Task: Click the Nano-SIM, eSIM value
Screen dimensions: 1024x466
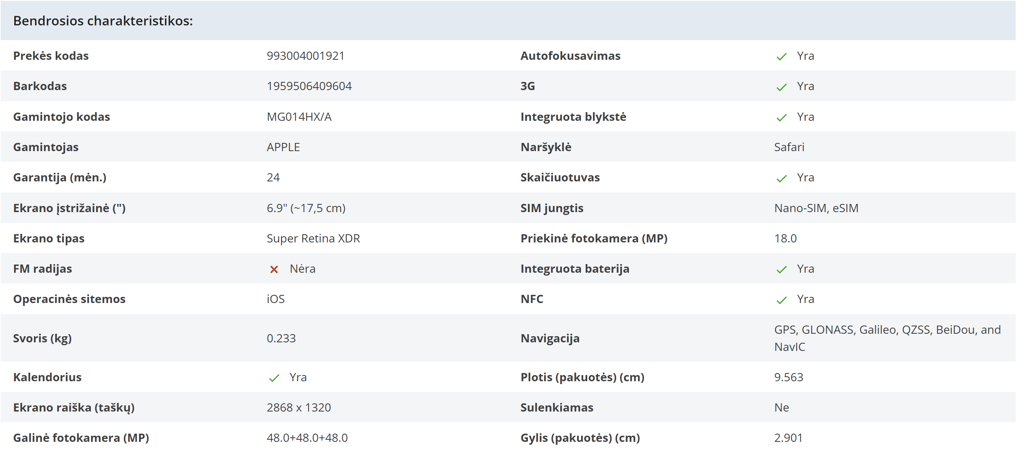Action: 816,208
